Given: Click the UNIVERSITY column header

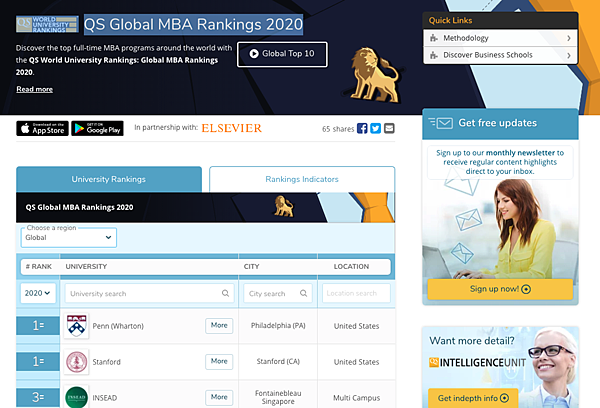Looking at the screenshot, I should (x=86, y=267).
